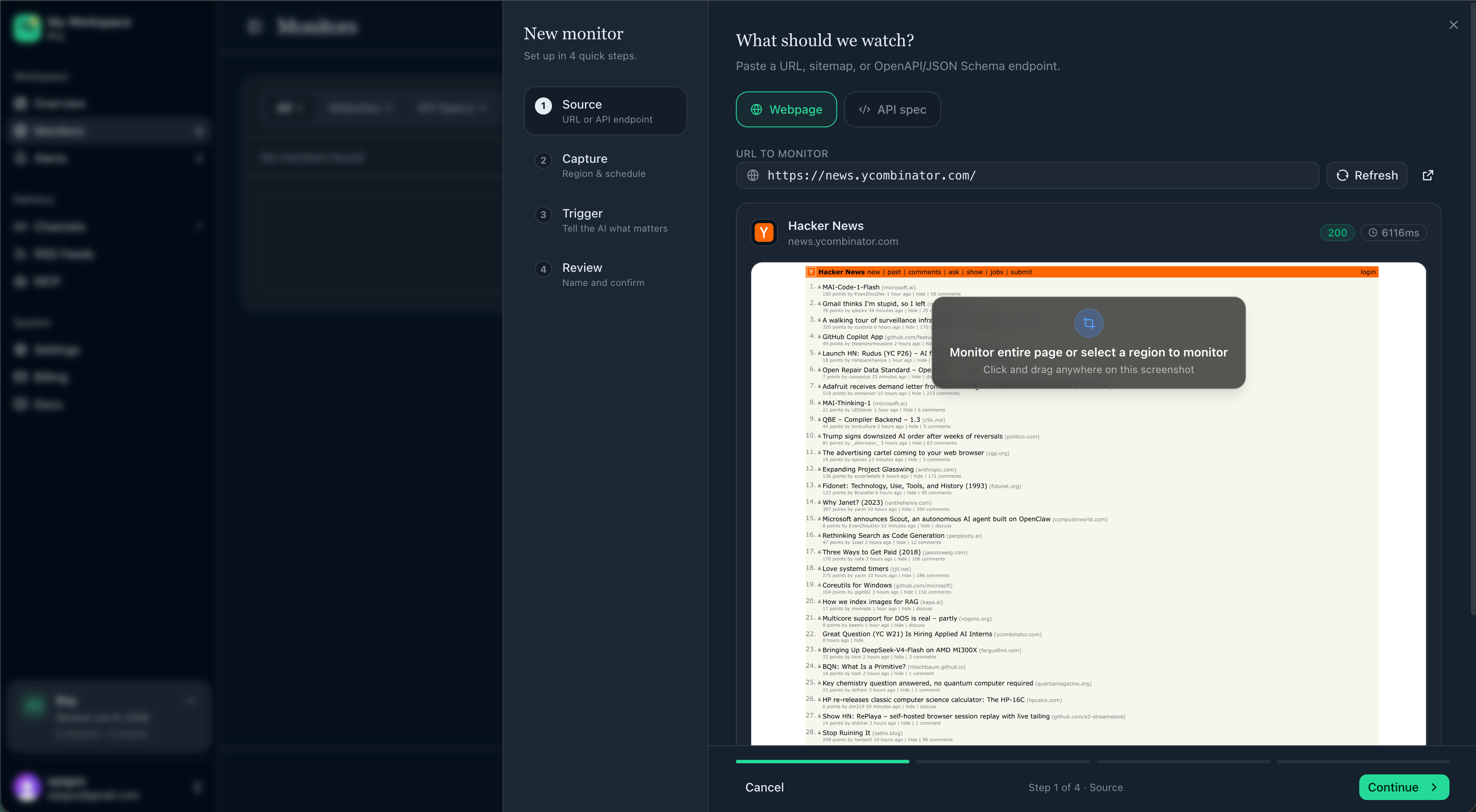Click 'past' link in preview header
1476x812 pixels.
point(894,273)
